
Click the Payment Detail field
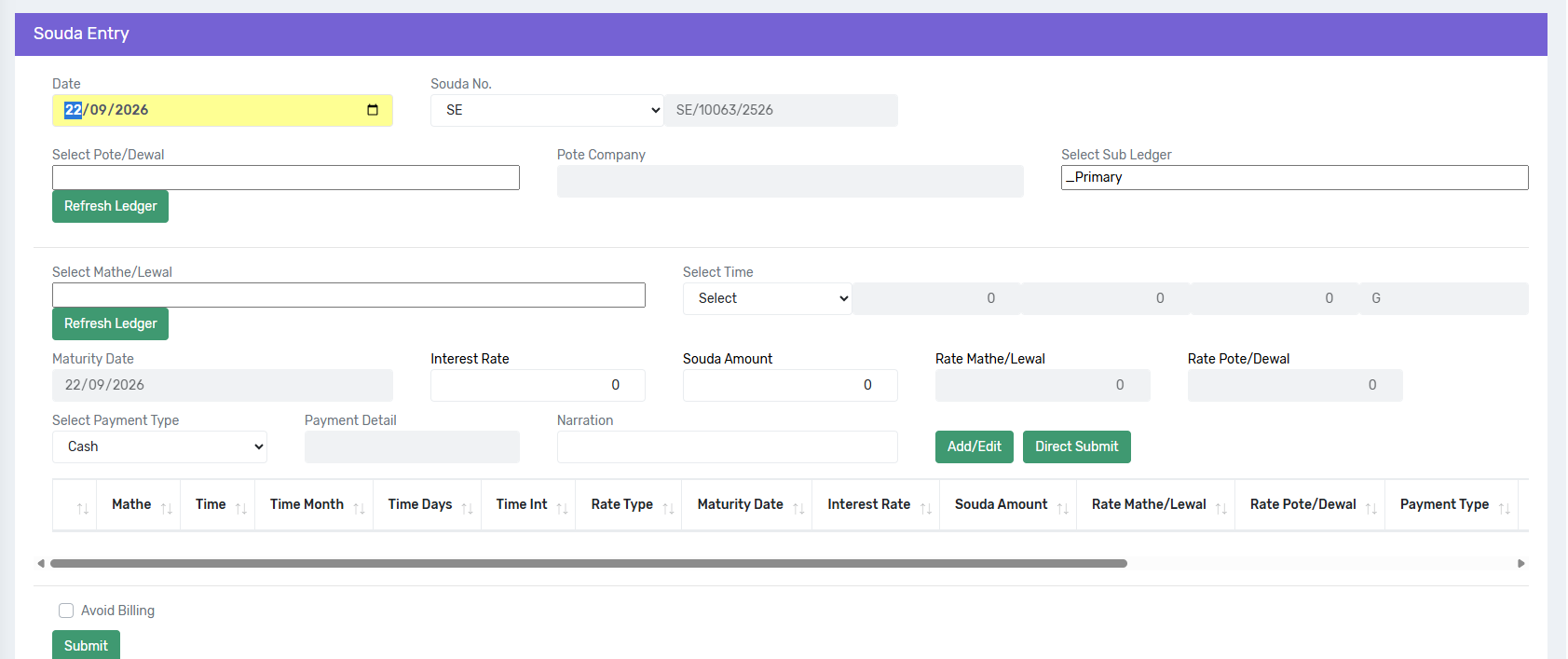click(412, 446)
